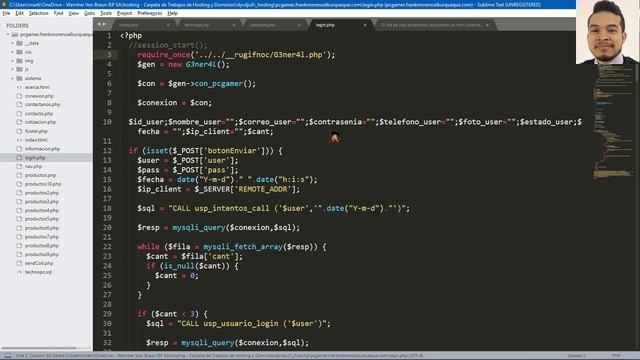This screenshot has height=360, width=640.
Task: Click the productos.php file icon
Action: pyautogui.click(x=19, y=175)
